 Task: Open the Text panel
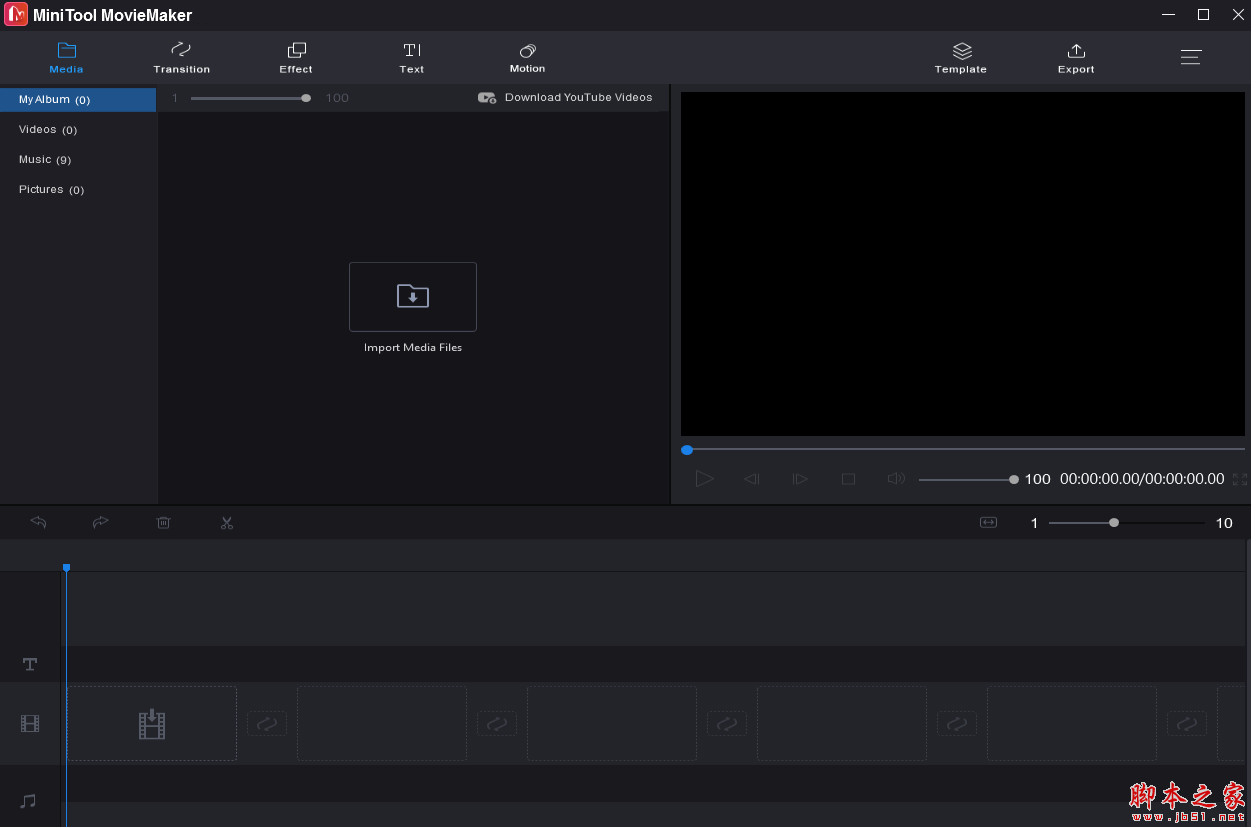click(x=411, y=57)
